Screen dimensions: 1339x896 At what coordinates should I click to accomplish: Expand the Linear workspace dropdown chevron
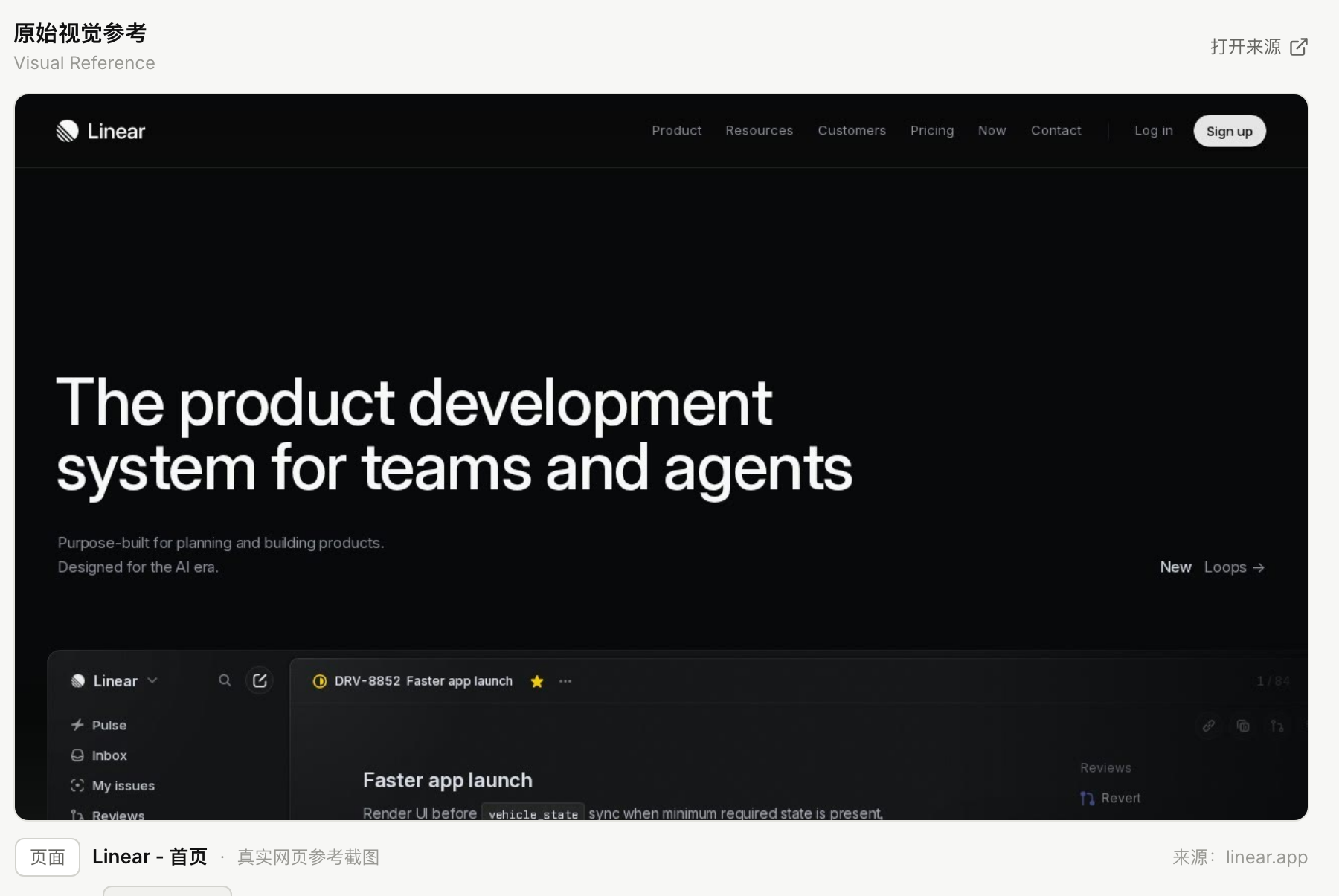pos(152,680)
